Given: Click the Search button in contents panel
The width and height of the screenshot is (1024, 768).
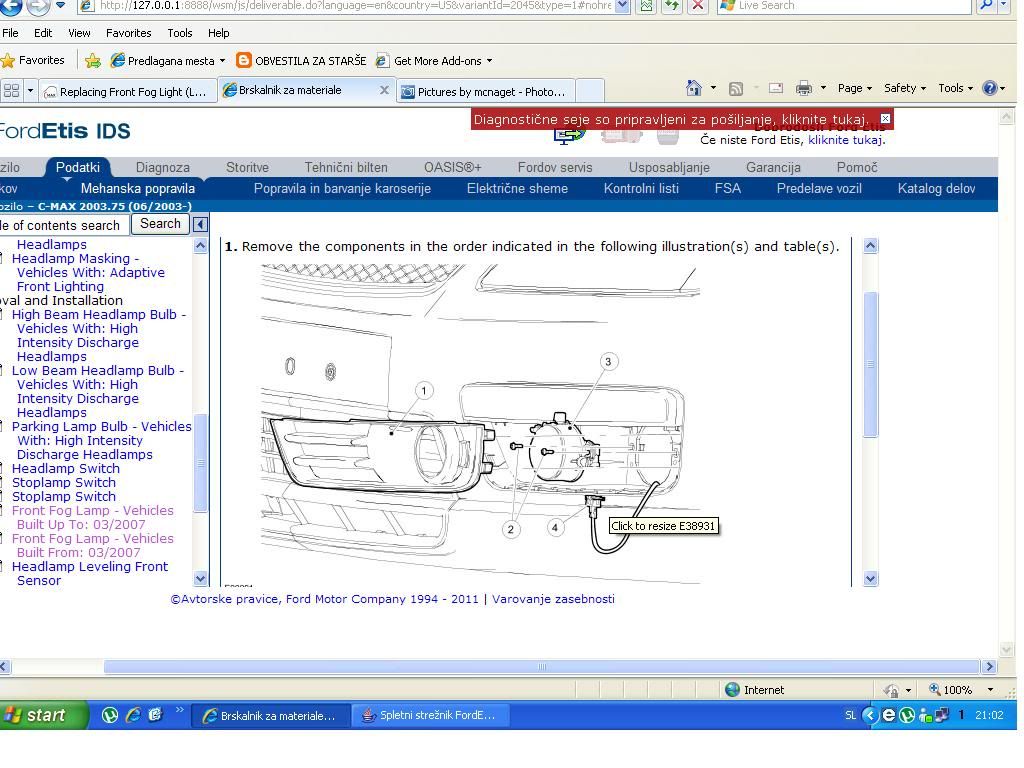Looking at the screenshot, I should pyautogui.click(x=160, y=224).
